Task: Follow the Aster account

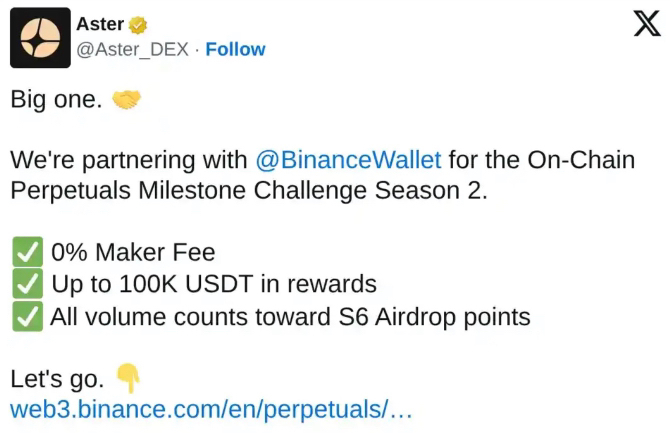Action: 235,49
